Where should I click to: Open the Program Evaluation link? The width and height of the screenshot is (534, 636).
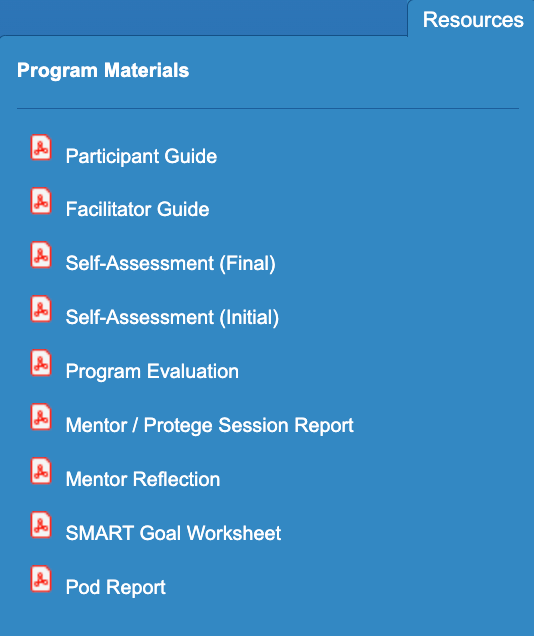152,371
